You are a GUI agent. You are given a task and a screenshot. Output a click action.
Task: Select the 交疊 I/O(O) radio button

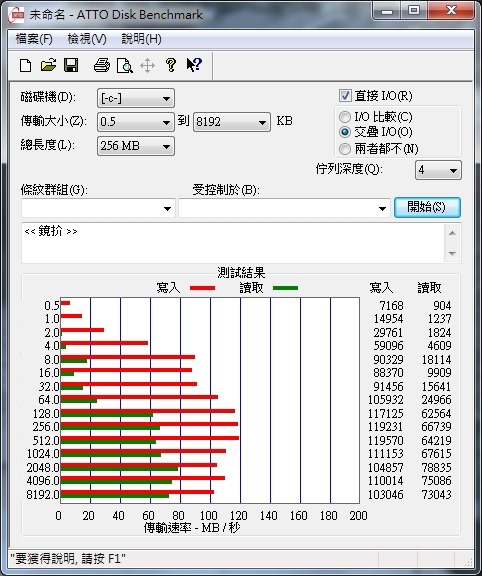(345, 132)
